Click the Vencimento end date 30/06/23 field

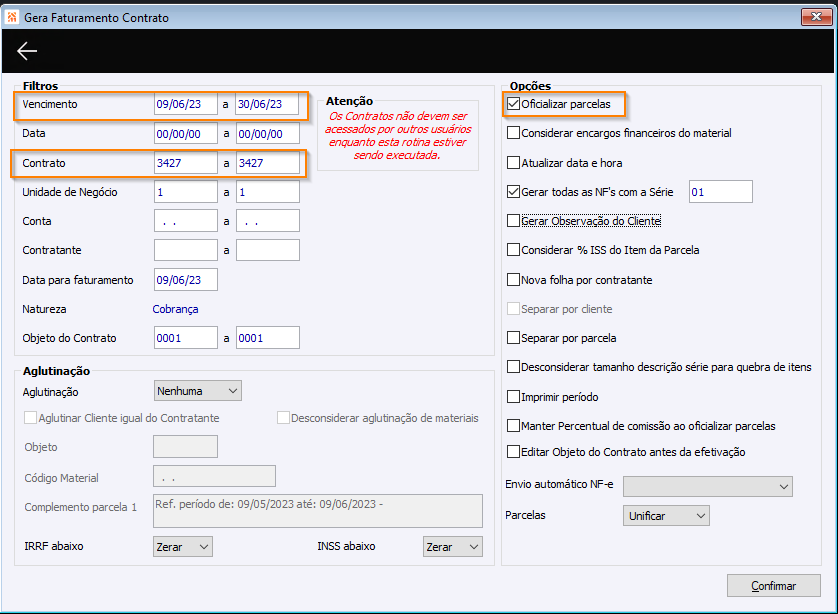(267, 104)
